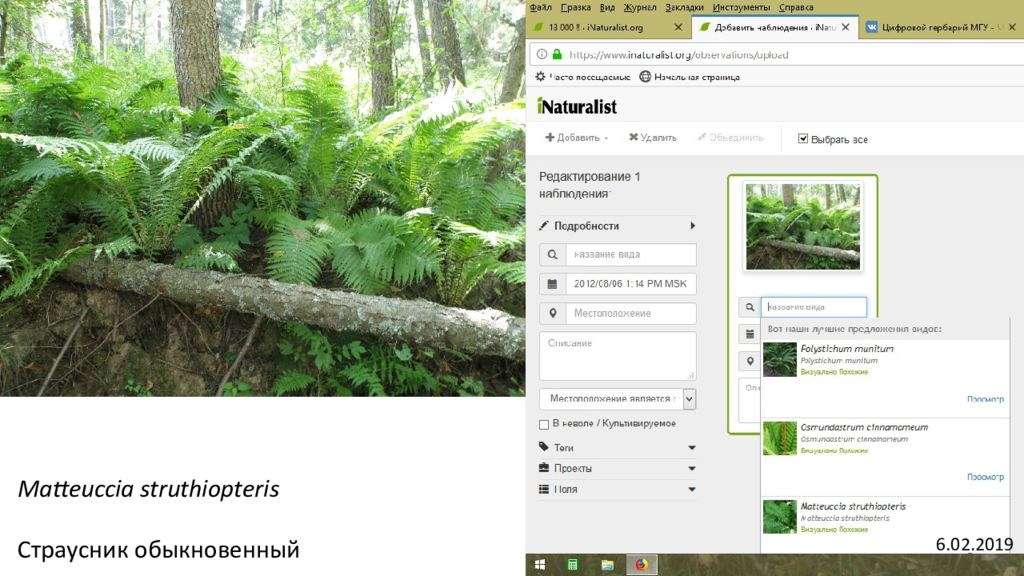Screen dimensions: 1024x576
Task: Open the Вид menu
Action: (x=607, y=7)
